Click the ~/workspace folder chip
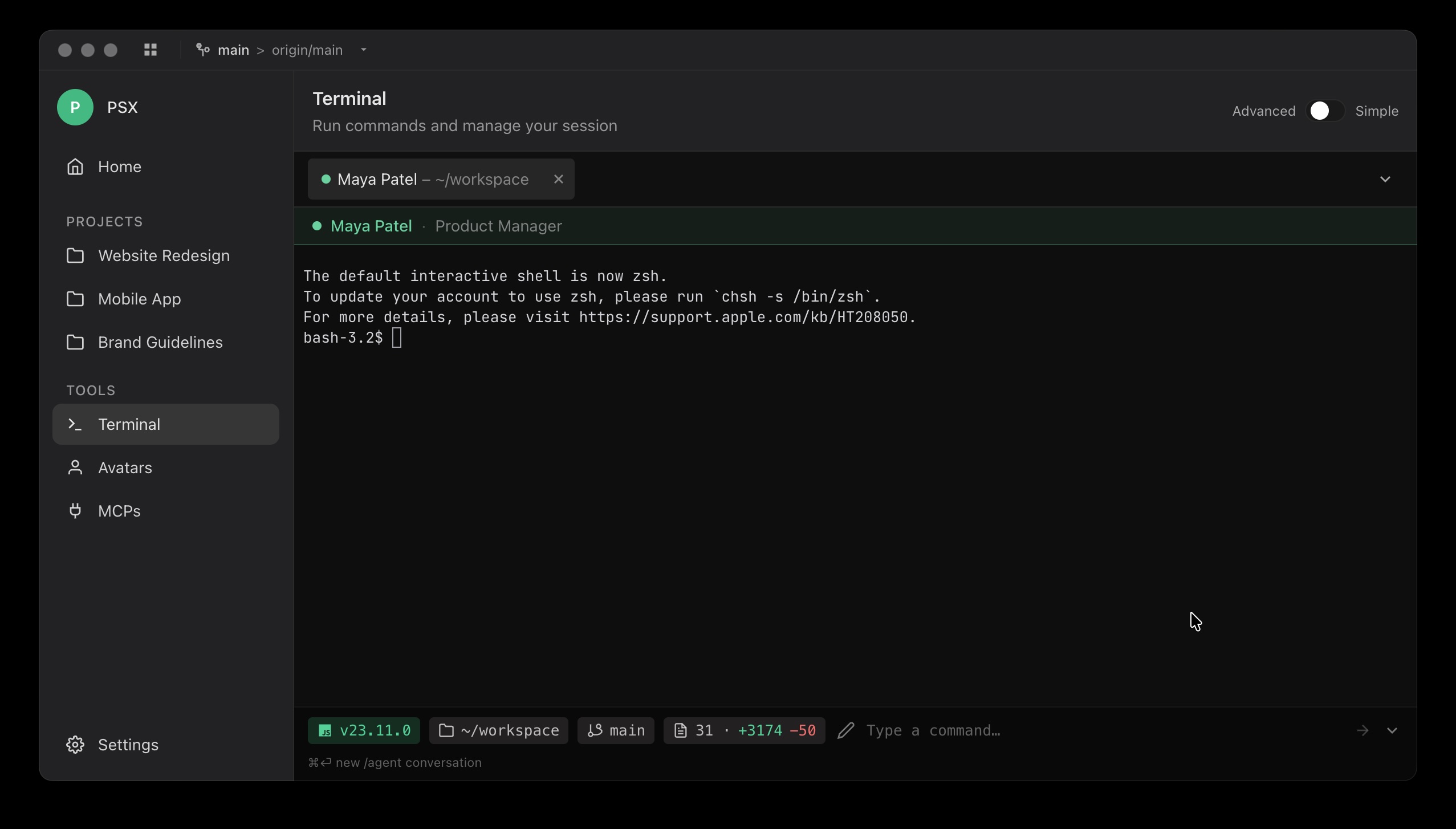 pos(498,730)
